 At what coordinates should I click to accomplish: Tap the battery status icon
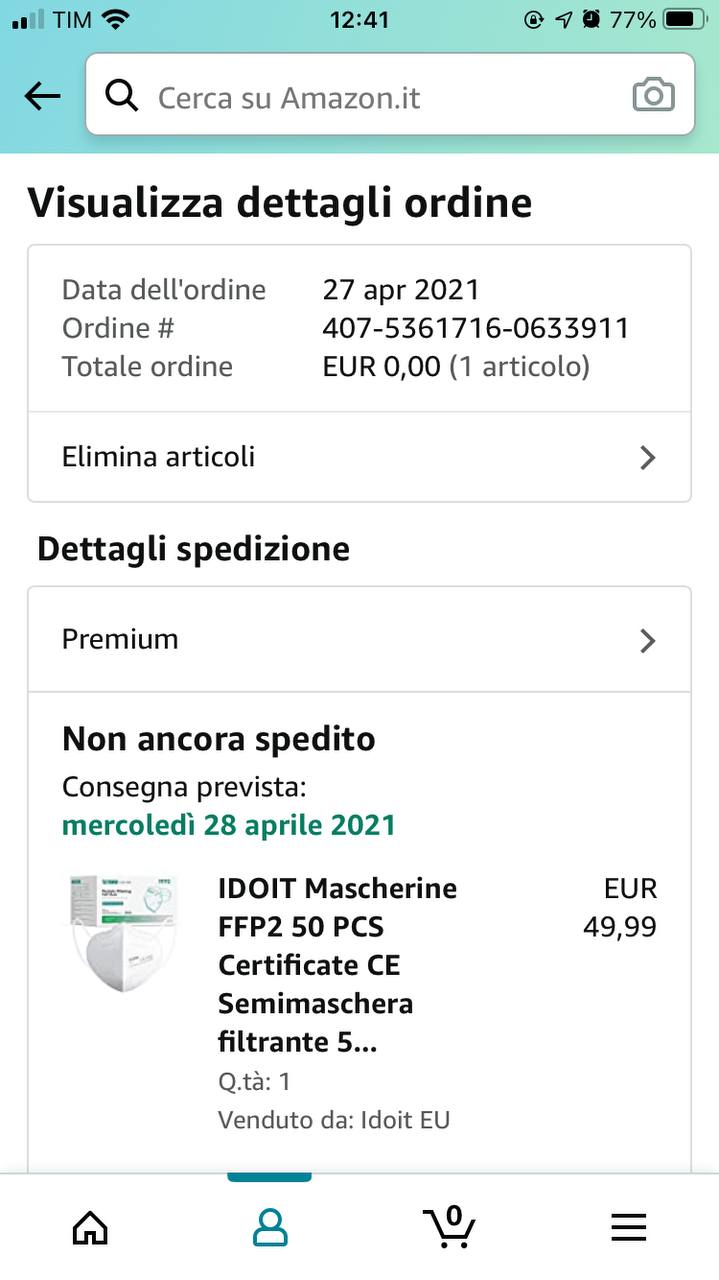(x=684, y=19)
